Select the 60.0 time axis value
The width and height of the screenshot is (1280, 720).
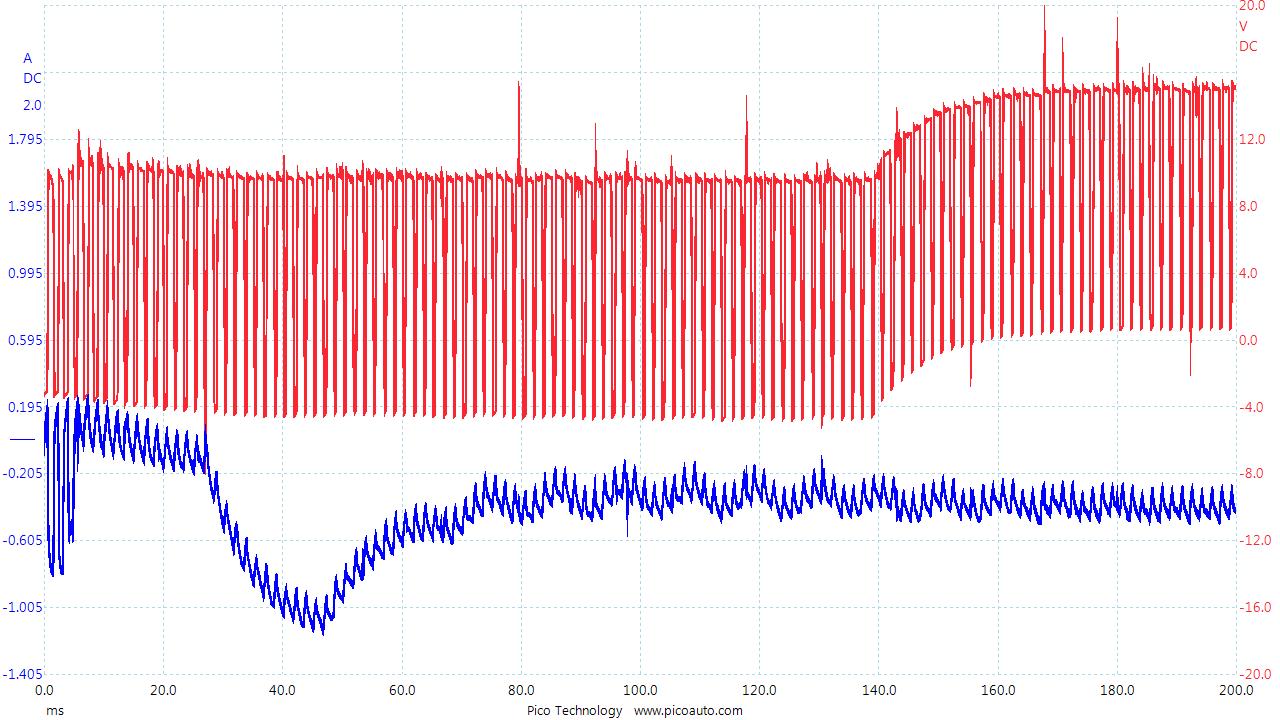pos(401,690)
